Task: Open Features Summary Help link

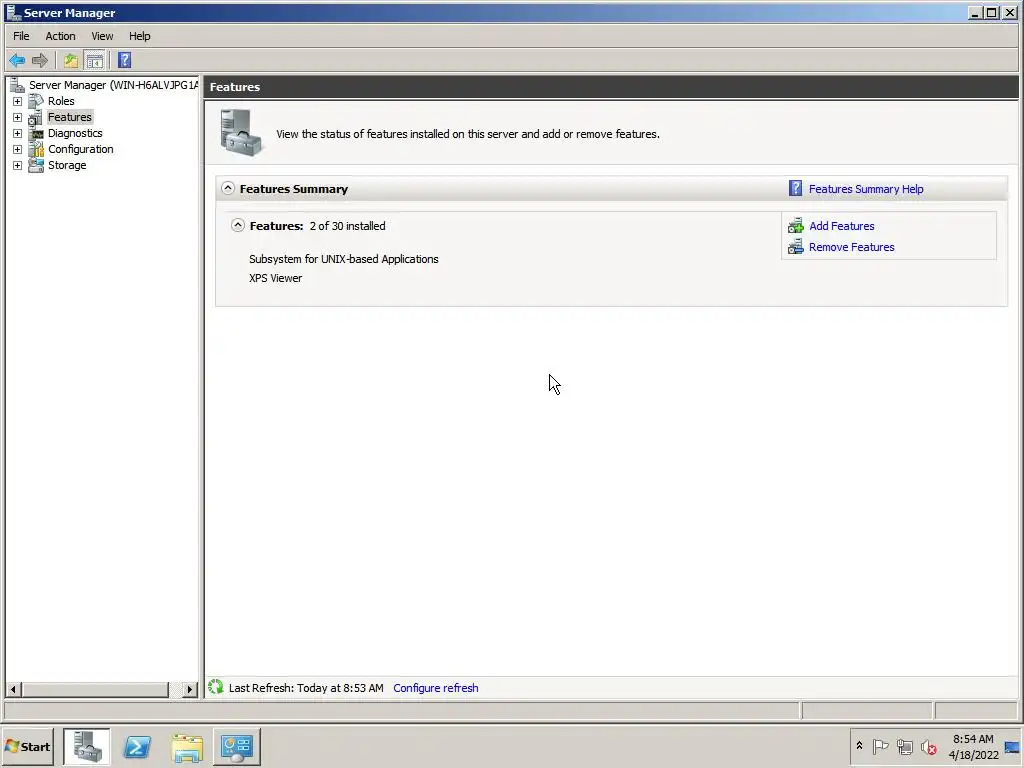Action: pyautogui.click(x=866, y=189)
